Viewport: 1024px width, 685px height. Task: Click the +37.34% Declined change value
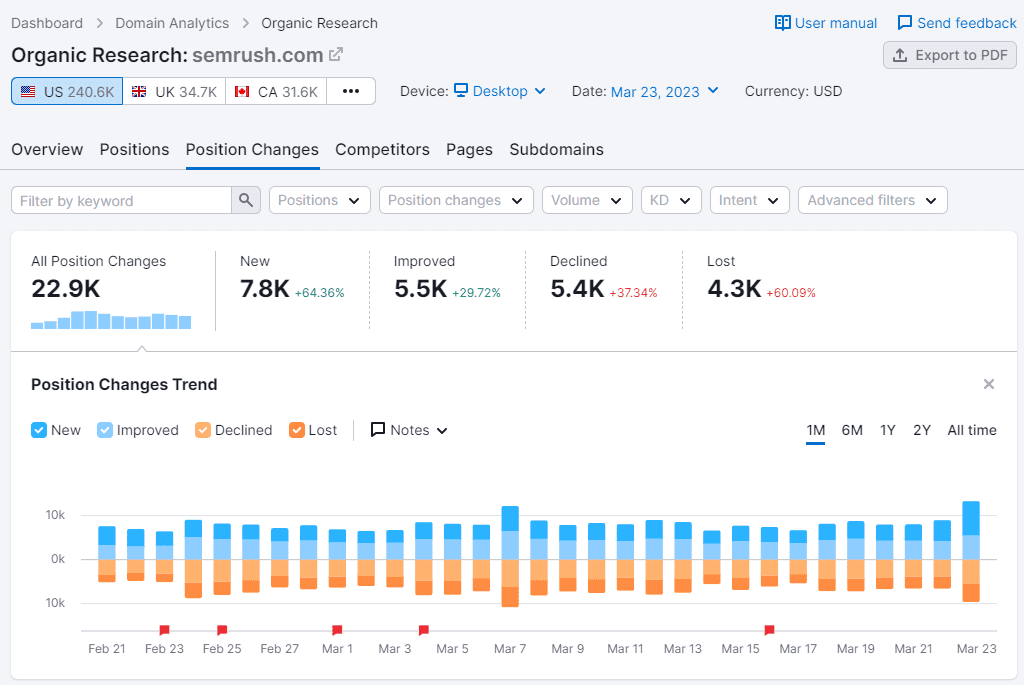point(633,293)
